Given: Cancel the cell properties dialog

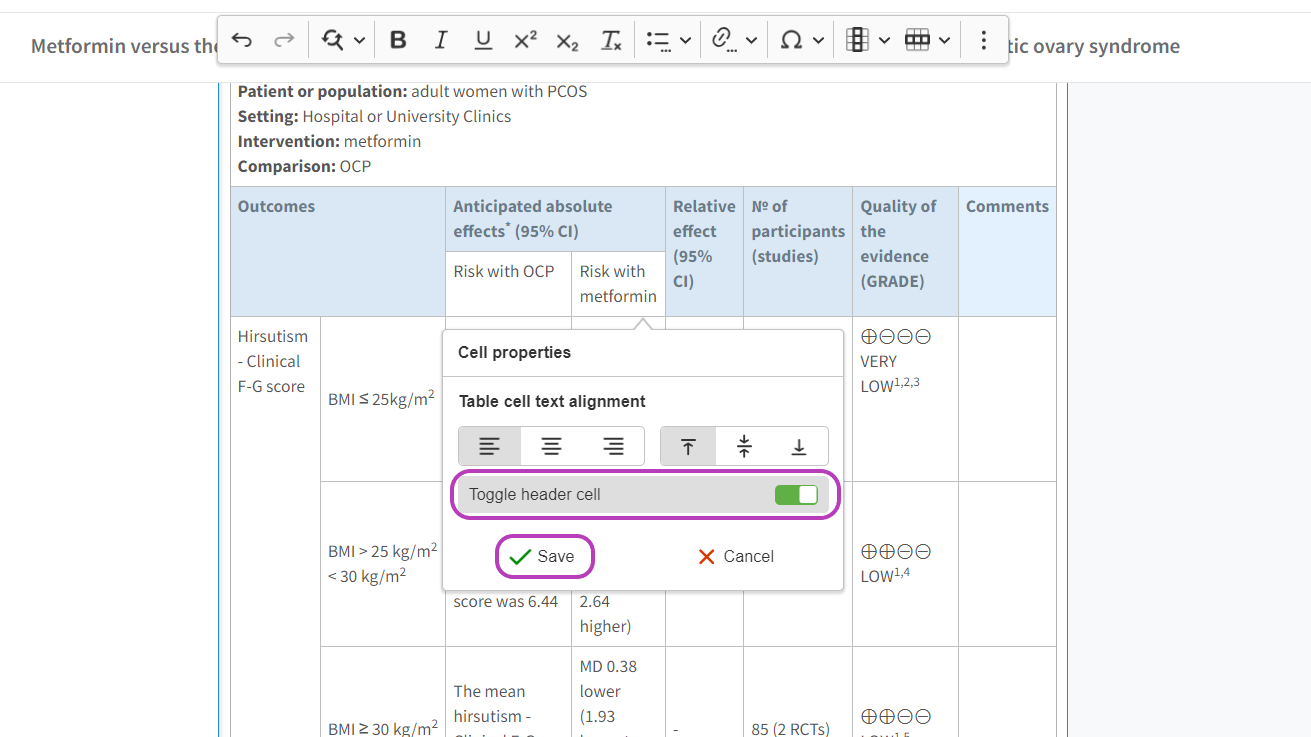Looking at the screenshot, I should click(736, 557).
